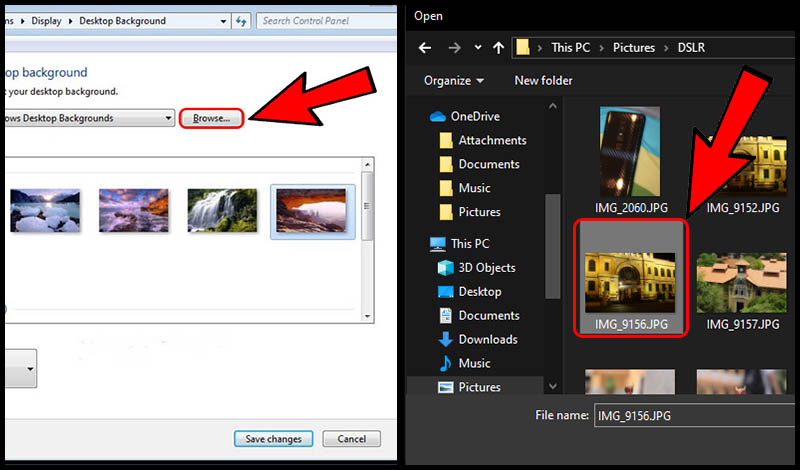Screen dimensions: 800x470
Task: Click Up one level arrow in Open dialog
Action: tap(498, 48)
